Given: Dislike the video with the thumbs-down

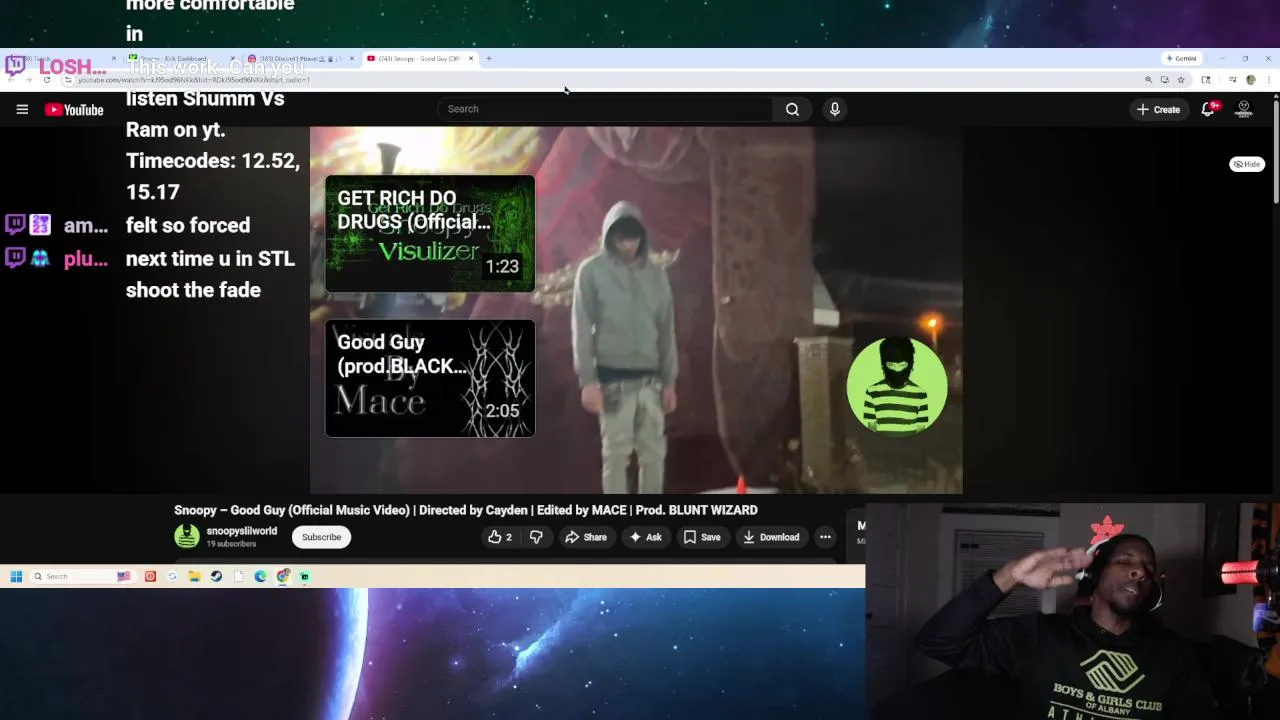Looking at the screenshot, I should (x=536, y=537).
